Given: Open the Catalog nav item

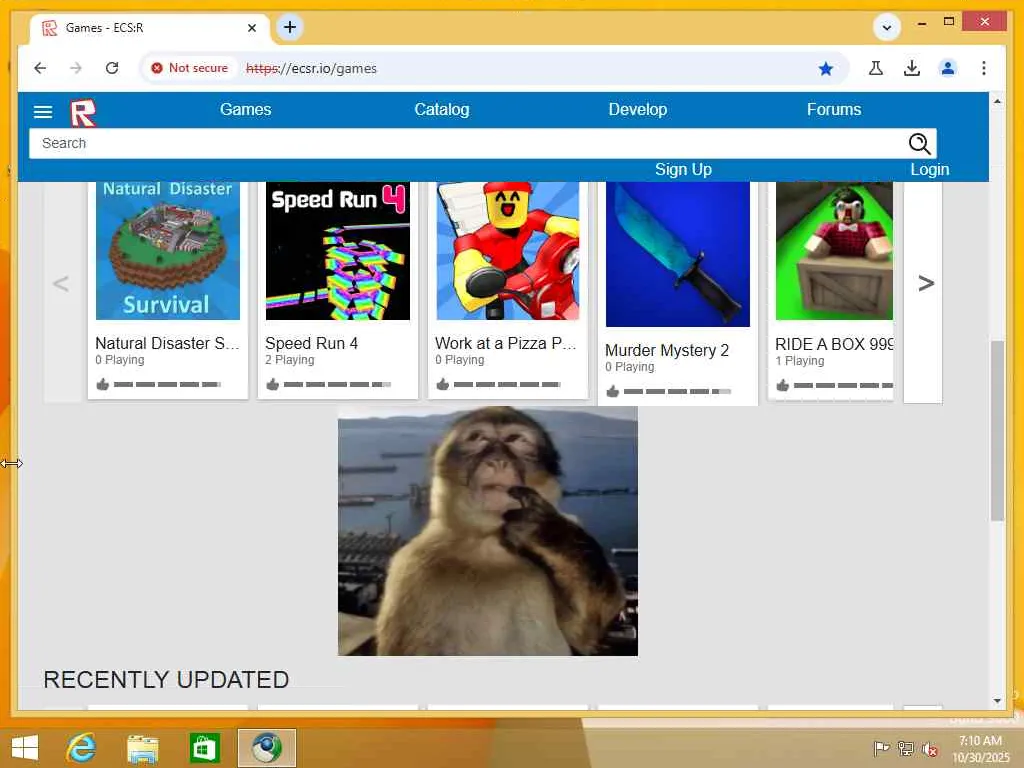Looking at the screenshot, I should (x=442, y=110).
